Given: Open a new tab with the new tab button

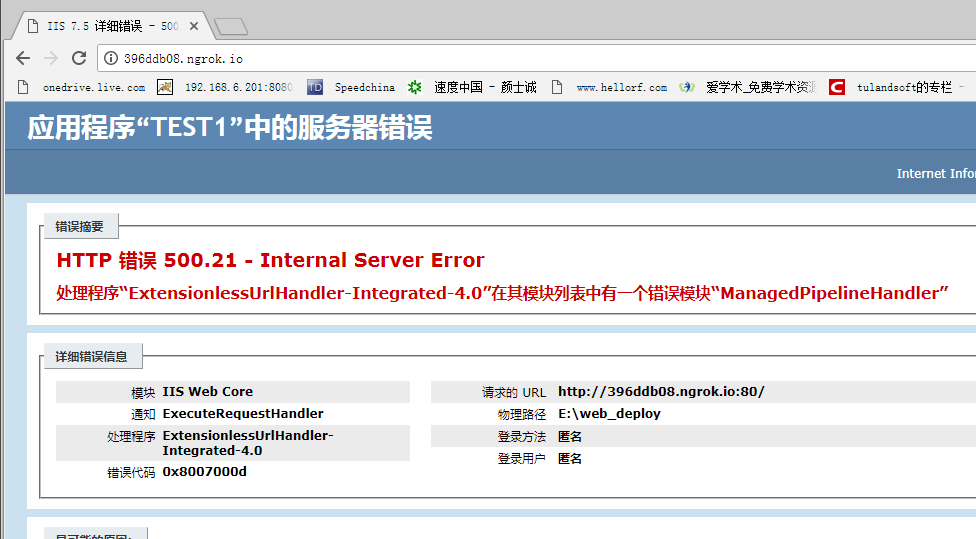Looking at the screenshot, I should click(x=230, y=27).
